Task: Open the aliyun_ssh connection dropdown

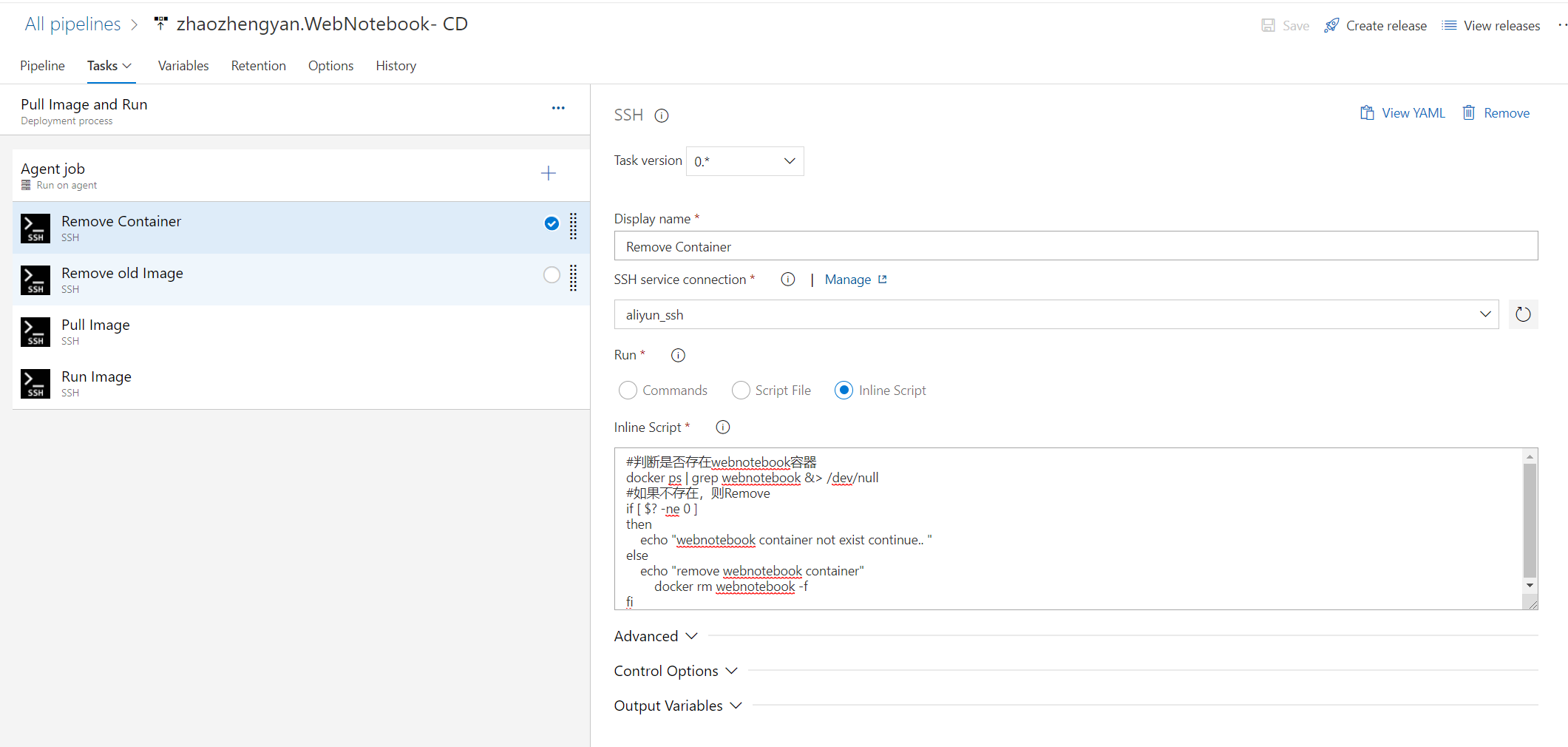Action: pyautogui.click(x=1485, y=314)
